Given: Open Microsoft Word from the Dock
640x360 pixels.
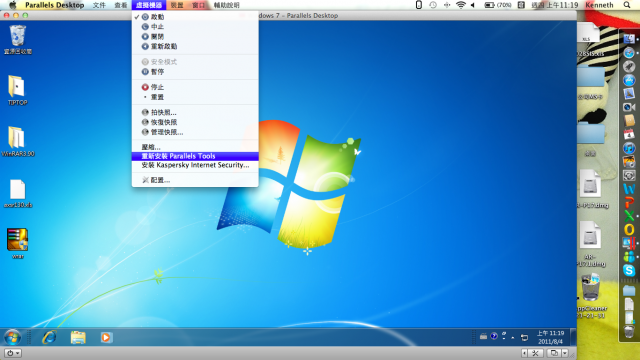Looking at the screenshot, I should (x=629, y=189).
